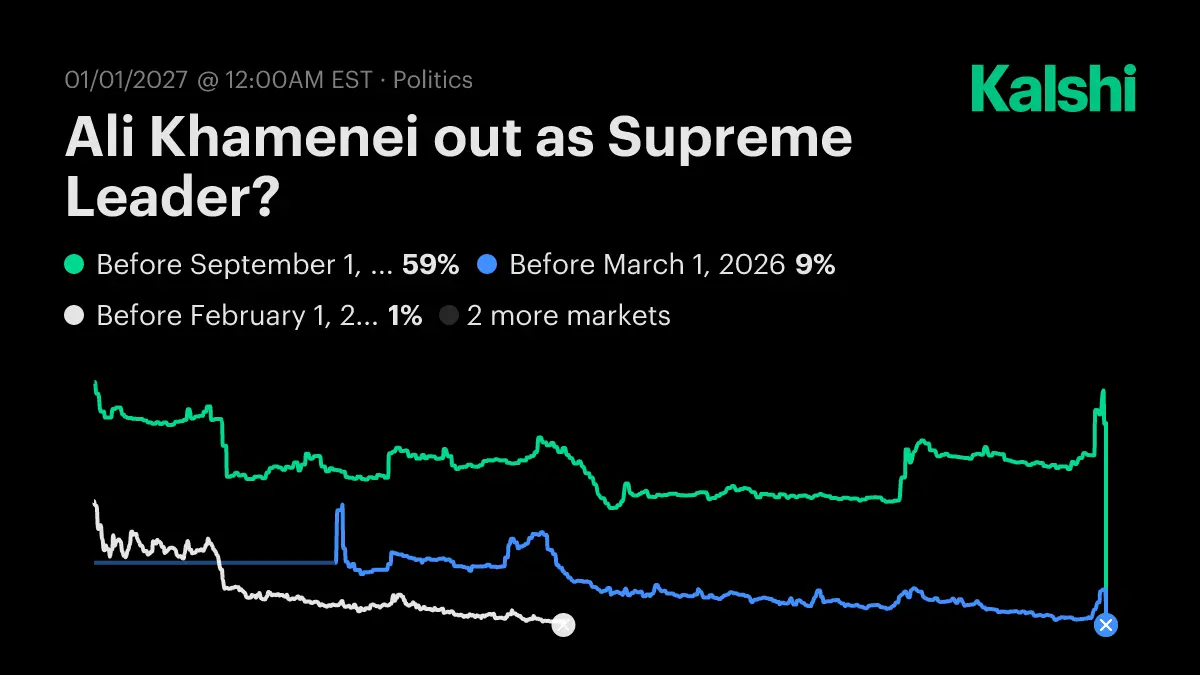Click the blue line's tall spike mid-left
Viewport: 1200px width, 675px height.
click(x=340, y=507)
